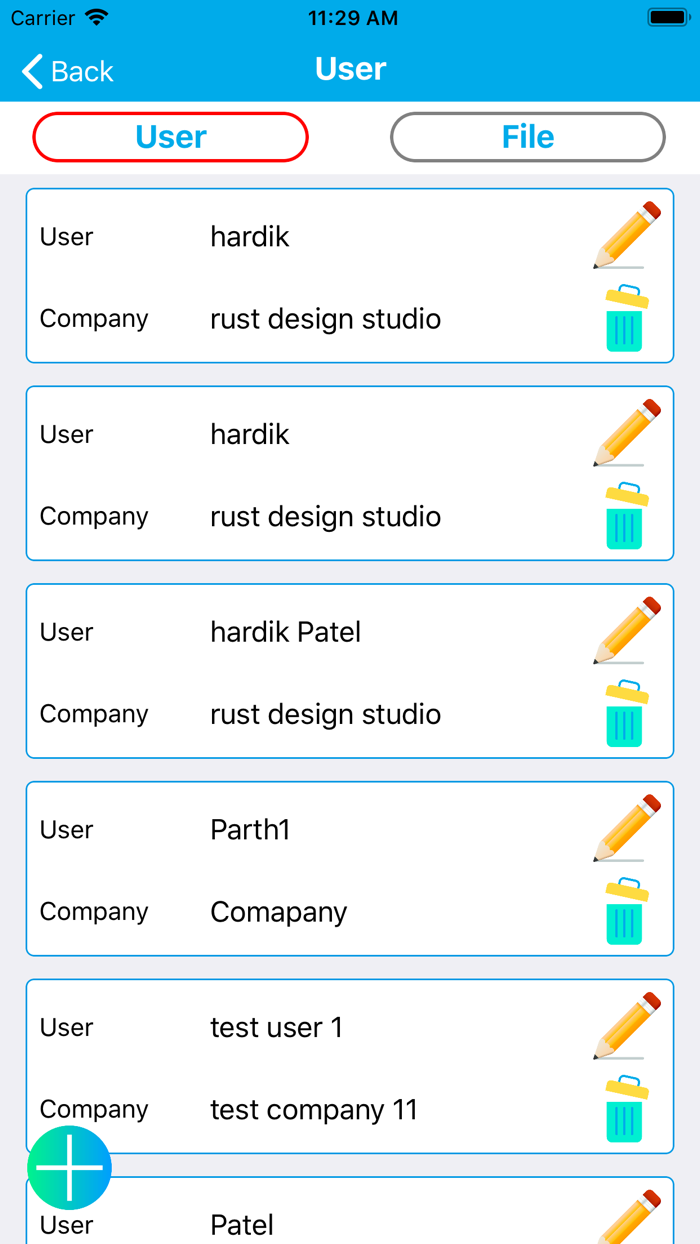Delete hardik Patel using the trash icon
This screenshot has height=1244, width=700.
tap(622, 713)
